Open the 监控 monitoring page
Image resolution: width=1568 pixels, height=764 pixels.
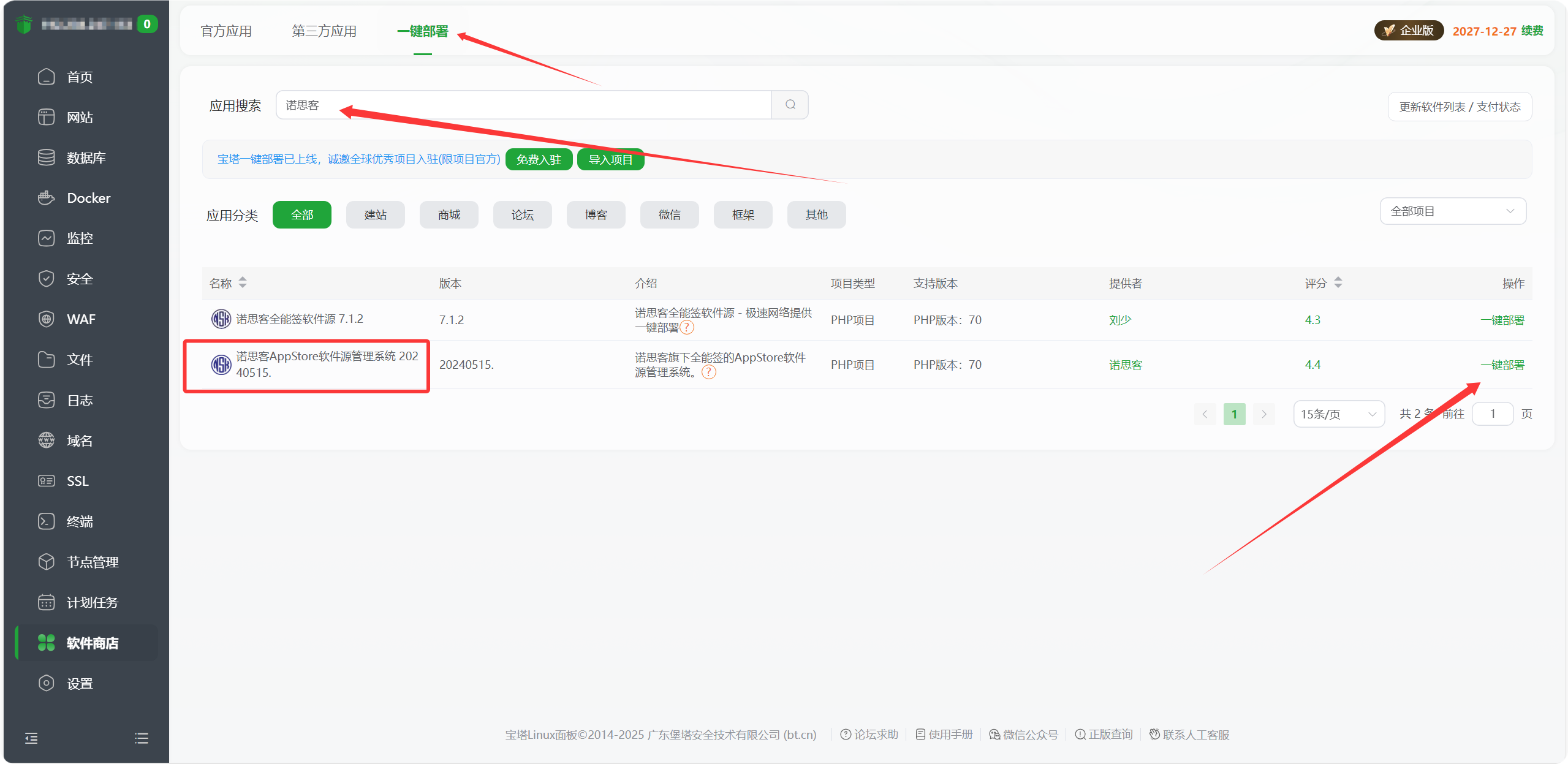(x=80, y=238)
